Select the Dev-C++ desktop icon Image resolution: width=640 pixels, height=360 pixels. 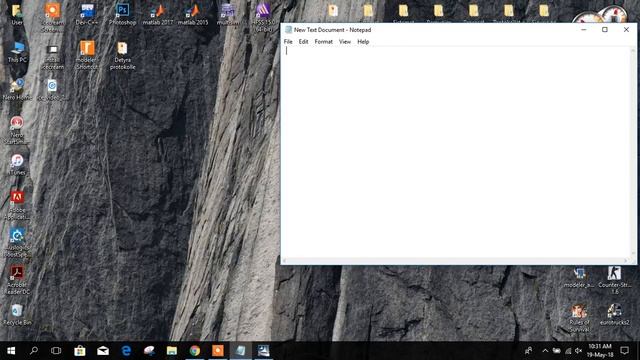pos(87,14)
